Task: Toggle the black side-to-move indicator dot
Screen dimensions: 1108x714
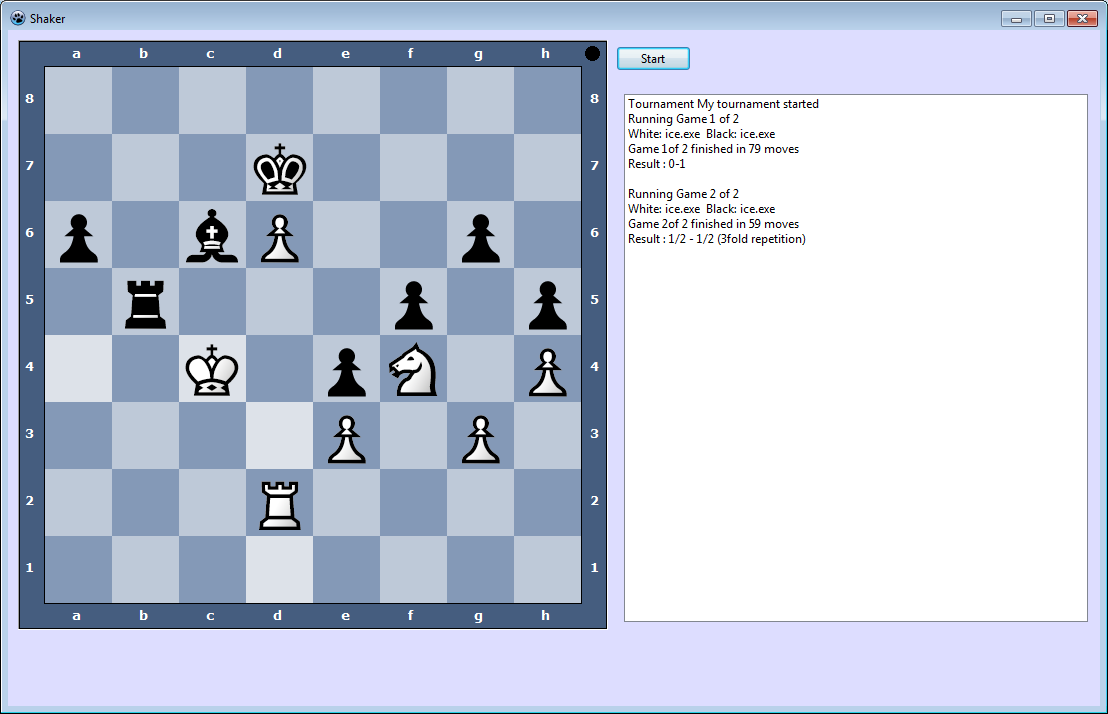Action: click(x=592, y=53)
